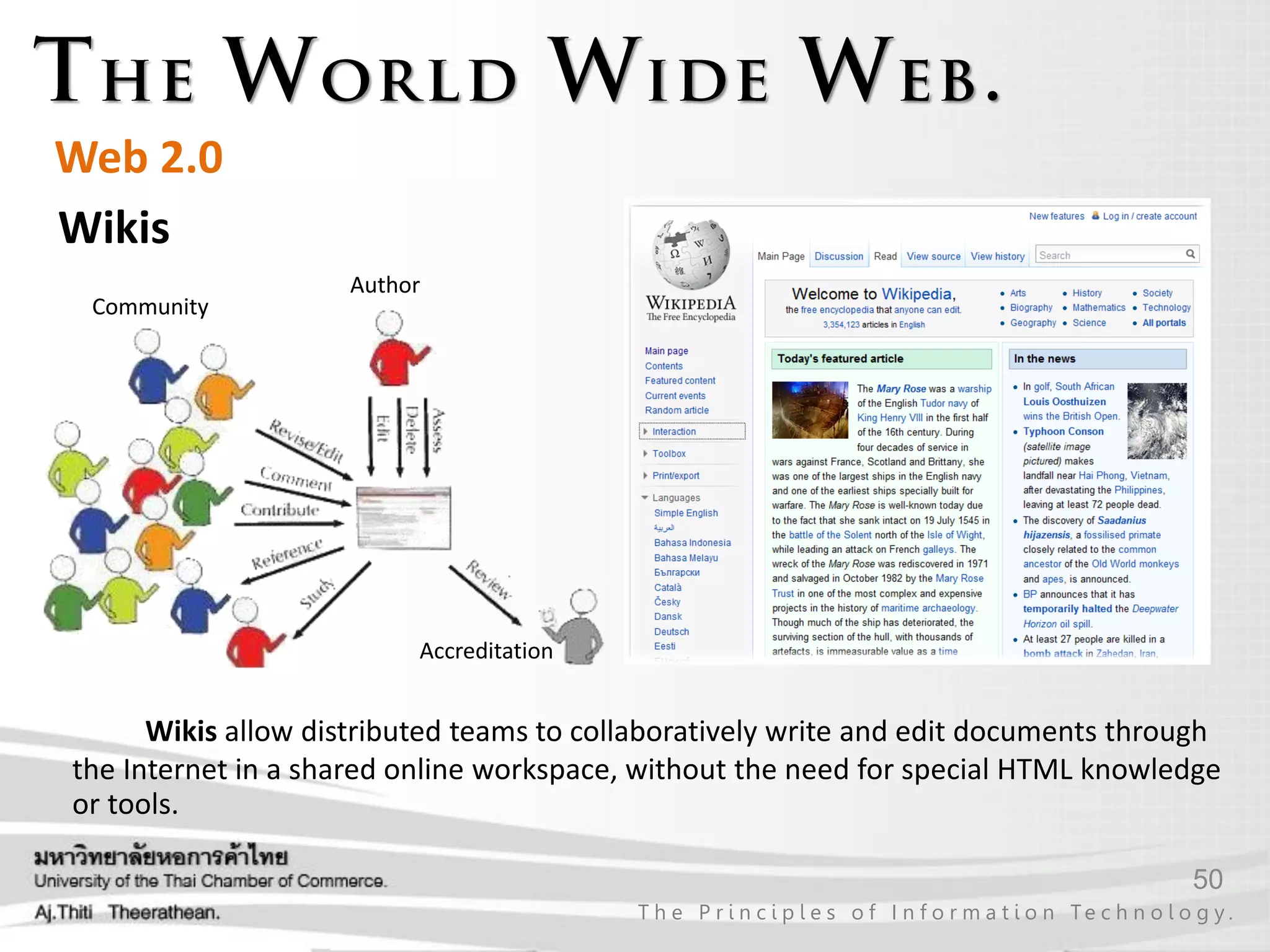Select the Български language link
This screenshot has width=1270, height=952.
pyautogui.click(x=677, y=573)
